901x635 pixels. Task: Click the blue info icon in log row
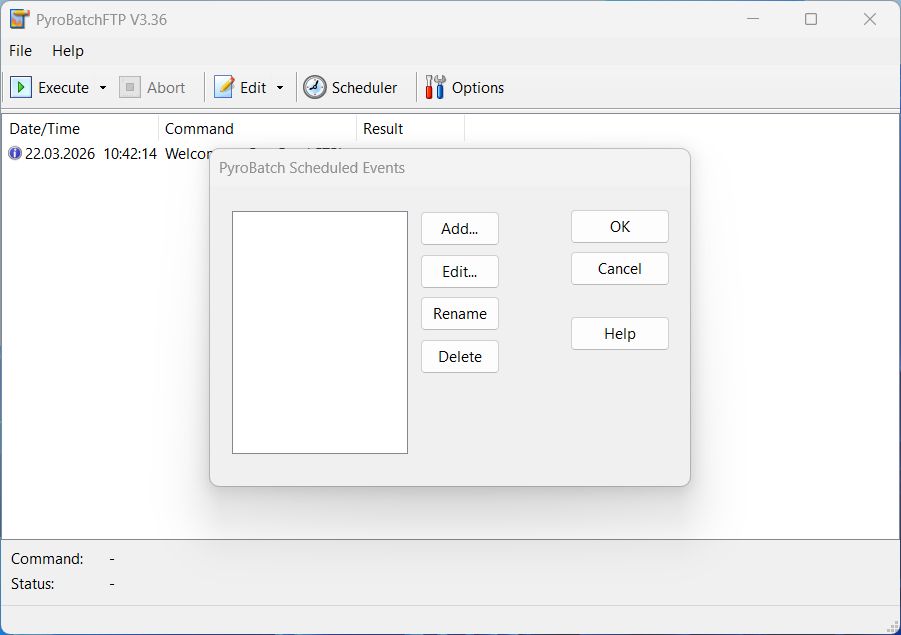click(14, 154)
